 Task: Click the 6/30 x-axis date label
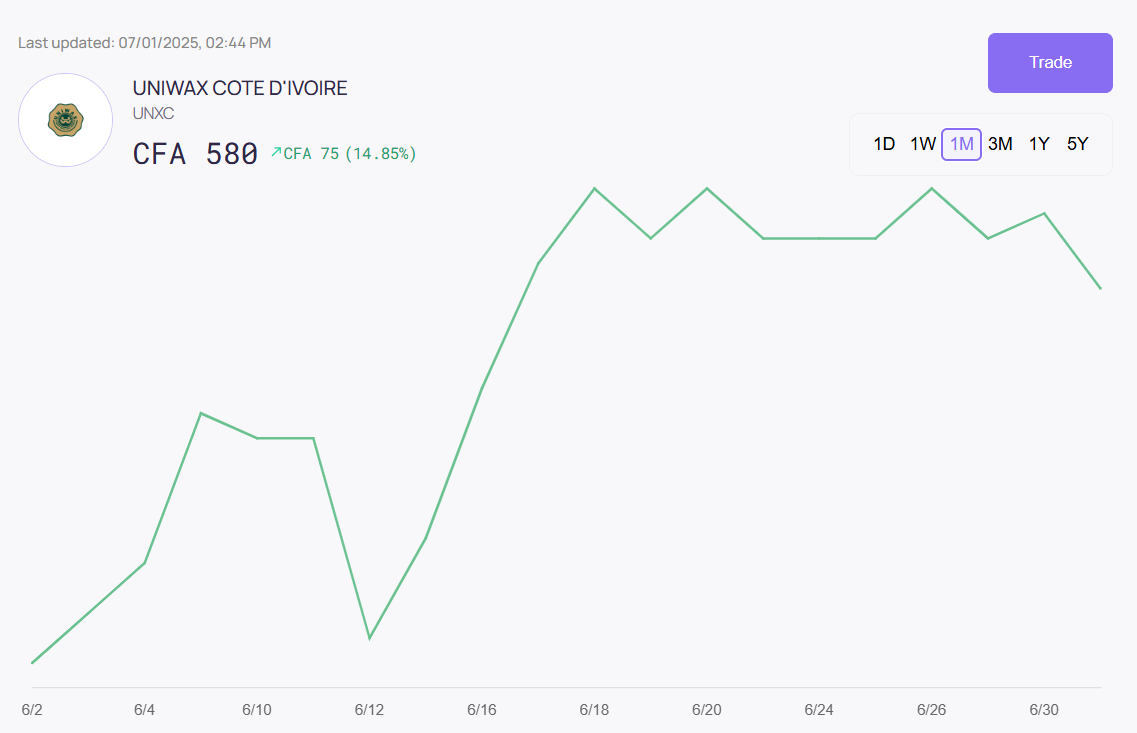click(1044, 709)
